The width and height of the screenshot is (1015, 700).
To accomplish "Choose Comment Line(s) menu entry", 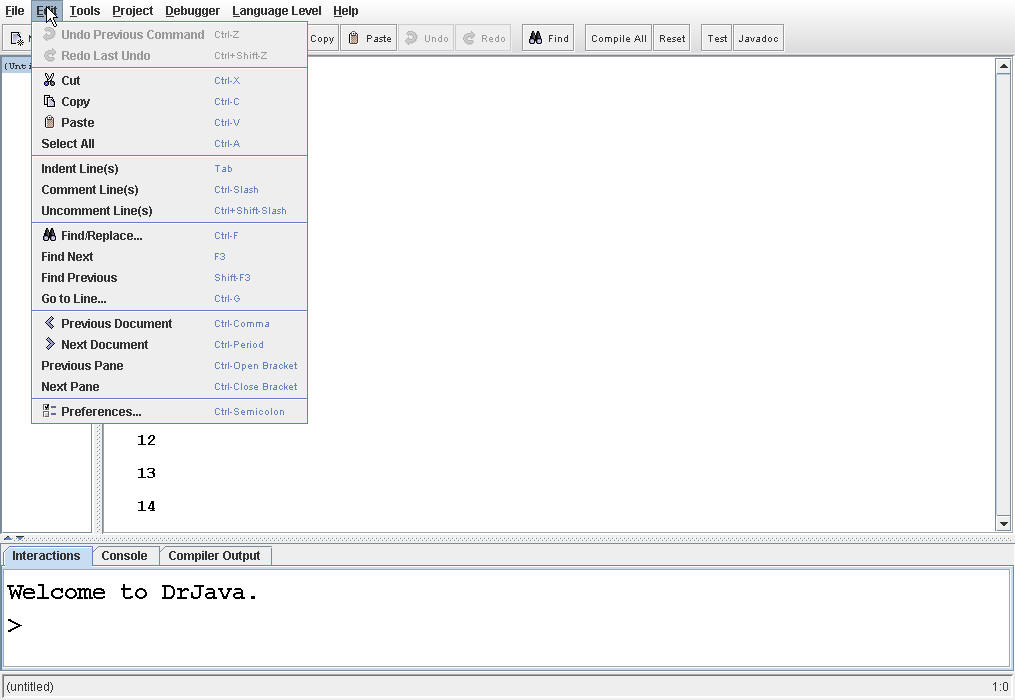I will click(169, 190).
